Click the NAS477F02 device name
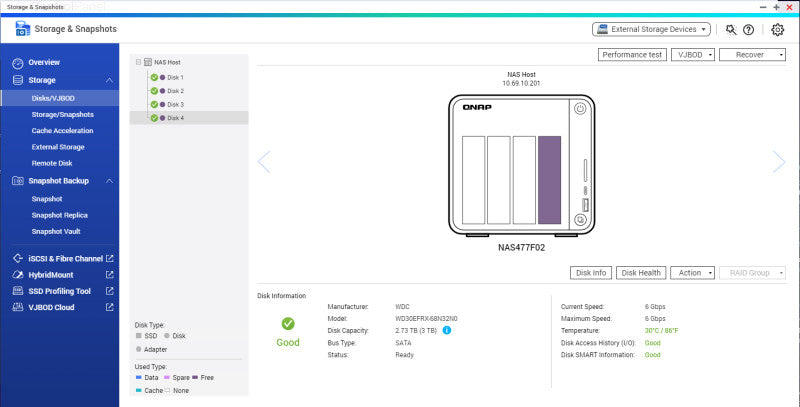This screenshot has width=800, height=407. pos(521,248)
